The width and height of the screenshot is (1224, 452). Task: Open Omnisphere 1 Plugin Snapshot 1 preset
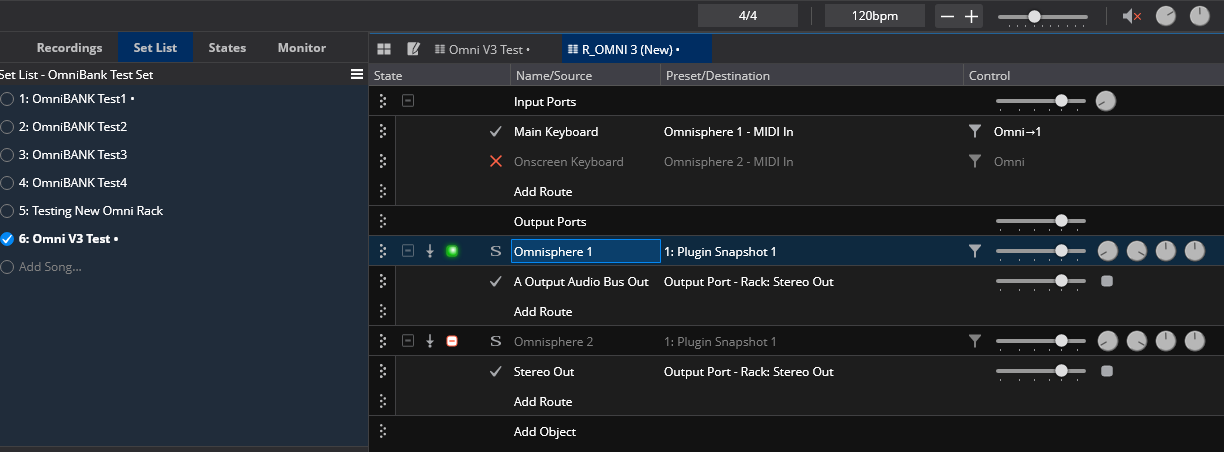[720, 251]
